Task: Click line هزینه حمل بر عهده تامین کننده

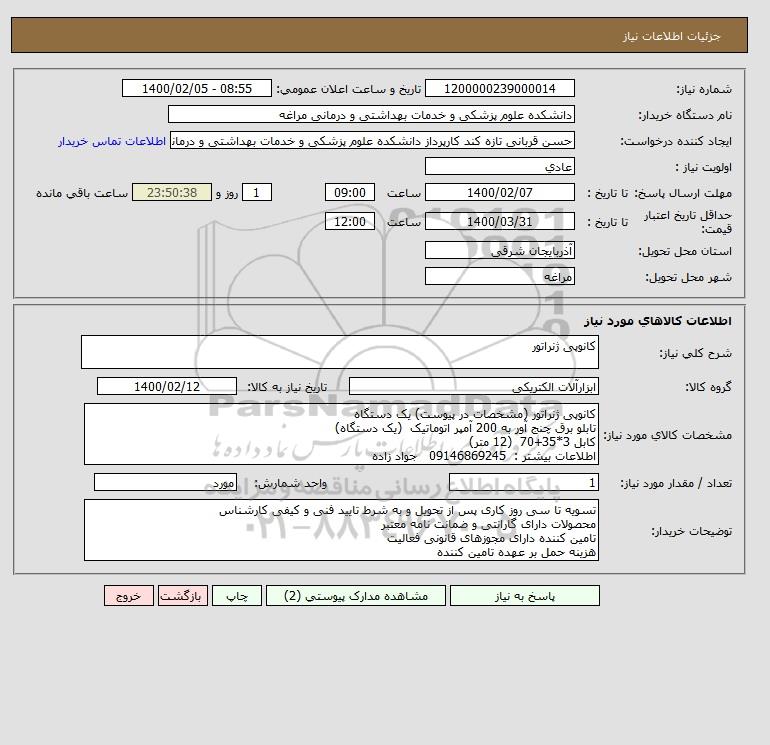Action: [517, 552]
